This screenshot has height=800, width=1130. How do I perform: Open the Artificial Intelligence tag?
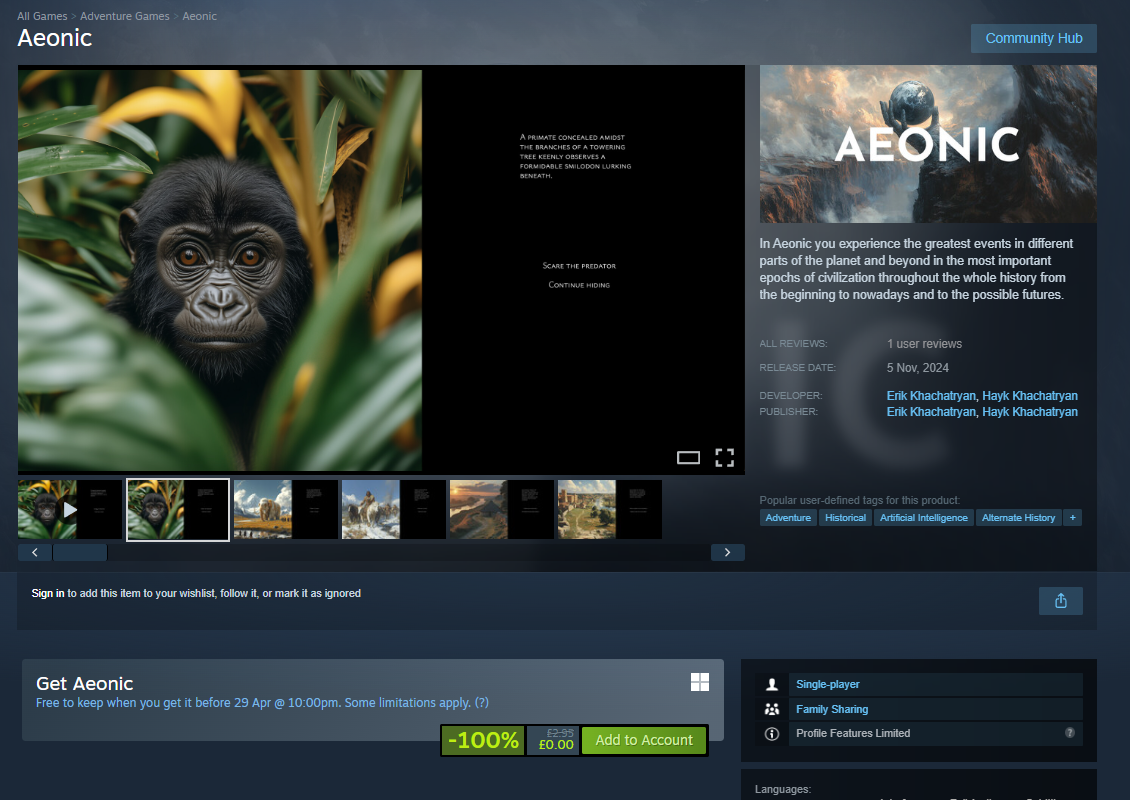(923, 517)
